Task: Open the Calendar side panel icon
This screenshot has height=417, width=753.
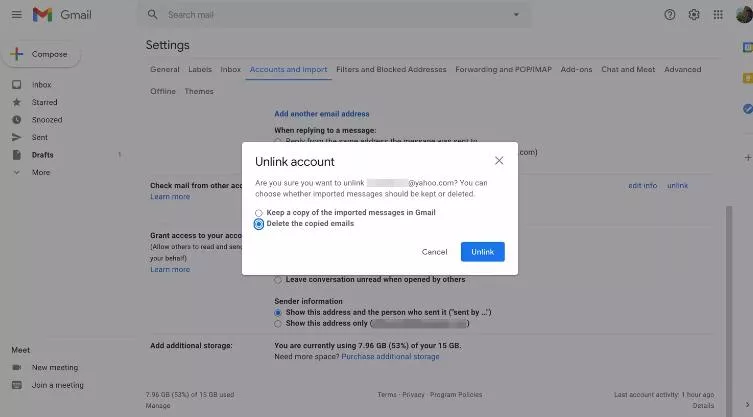Action: point(747,47)
